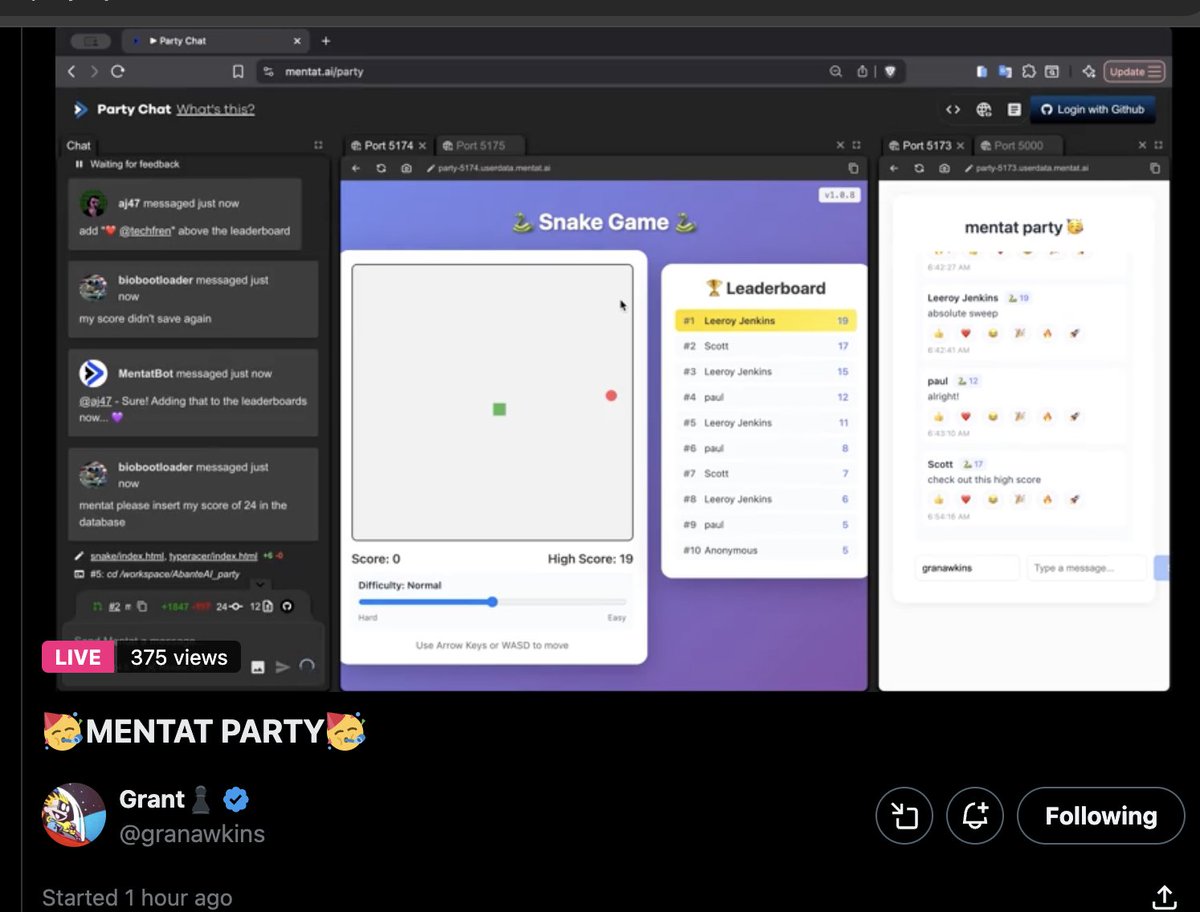Click the @techfren mention in aj47's message
This screenshot has height=912, width=1200.
coord(145,231)
